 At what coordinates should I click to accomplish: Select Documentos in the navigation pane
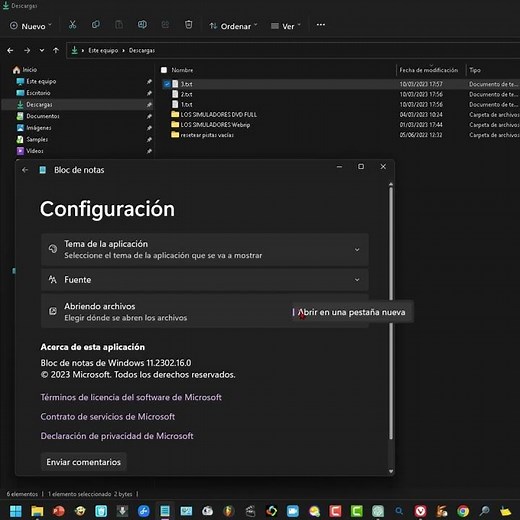pos(43,116)
